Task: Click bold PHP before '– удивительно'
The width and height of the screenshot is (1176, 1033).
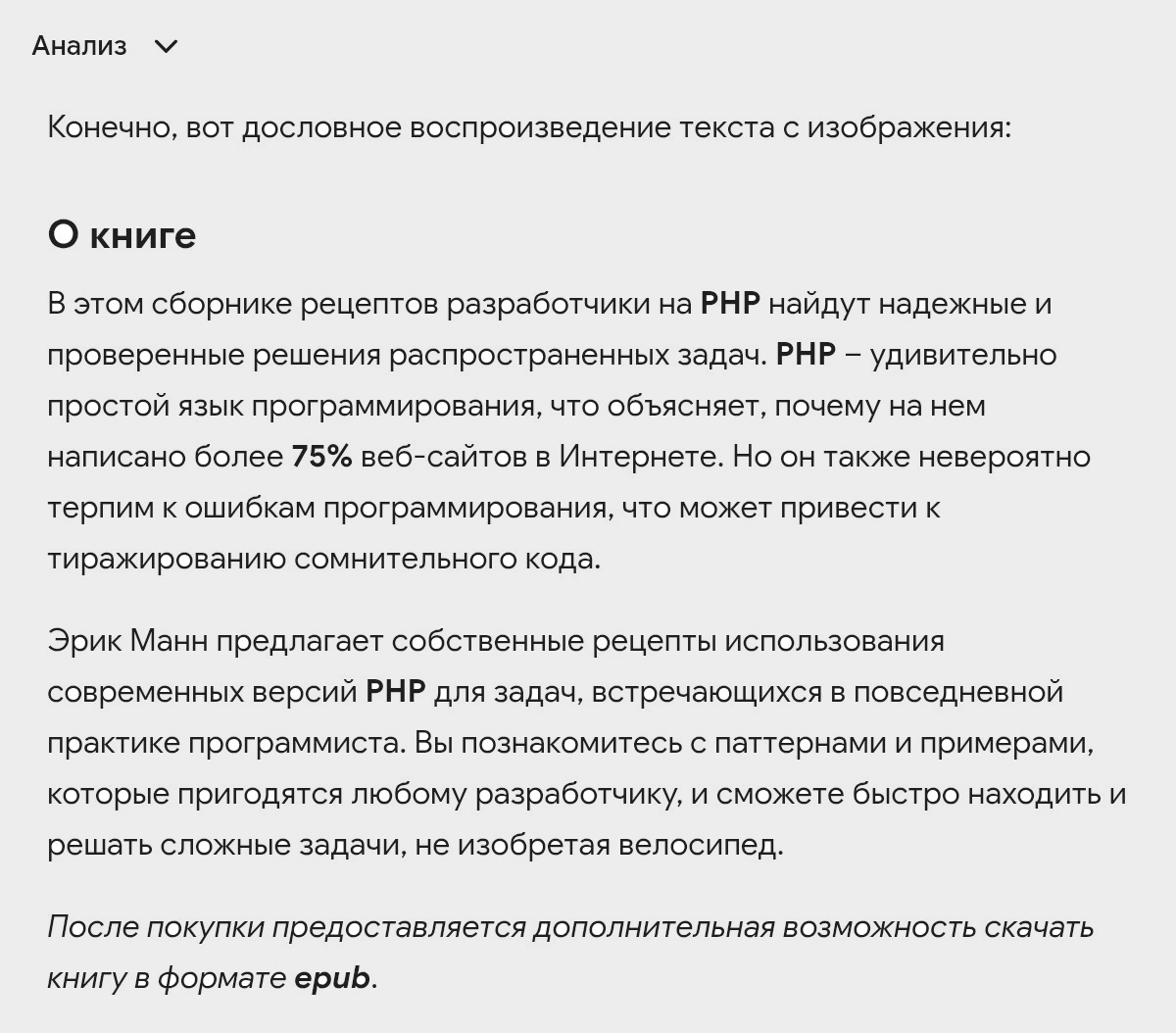Action: [806, 355]
